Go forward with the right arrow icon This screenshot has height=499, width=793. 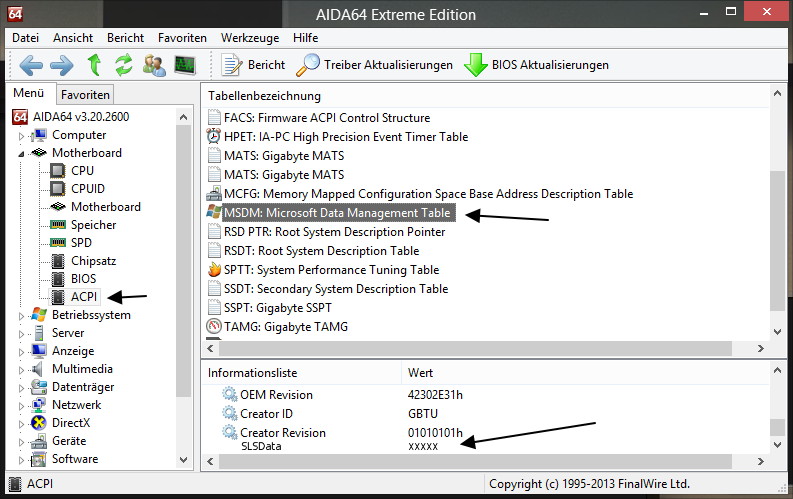[62, 65]
